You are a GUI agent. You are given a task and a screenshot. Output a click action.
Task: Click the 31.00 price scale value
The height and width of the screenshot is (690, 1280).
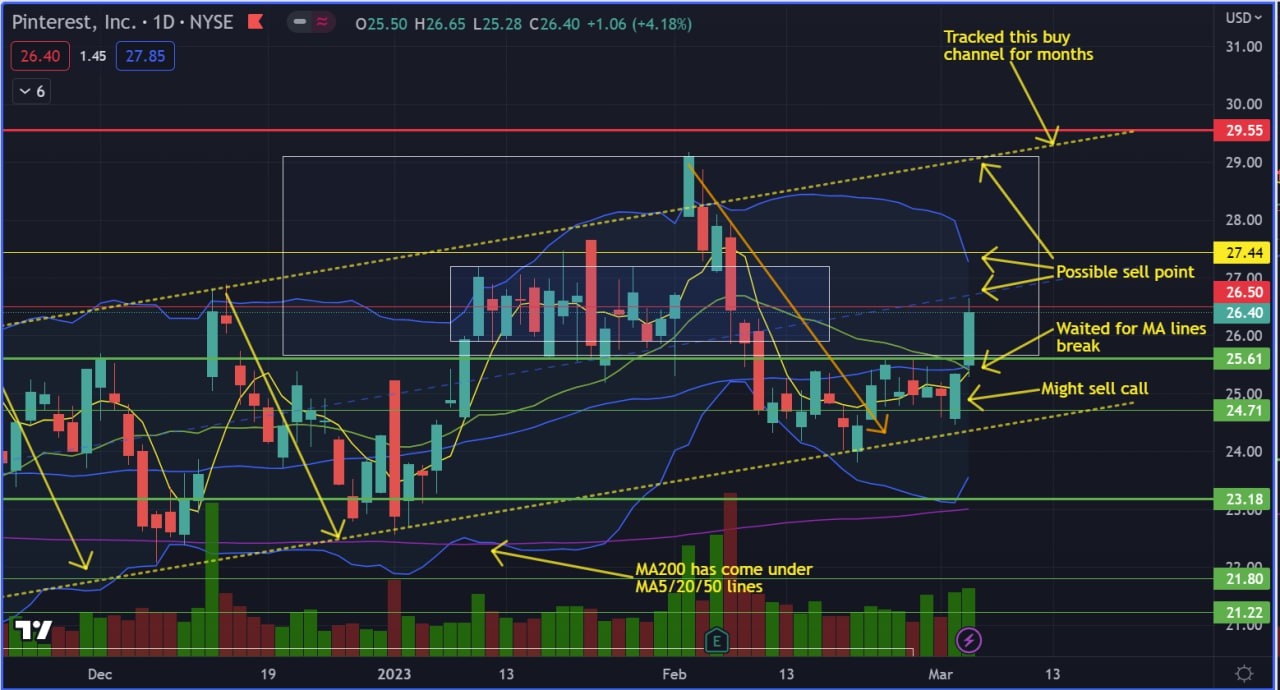(x=1243, y=46)
